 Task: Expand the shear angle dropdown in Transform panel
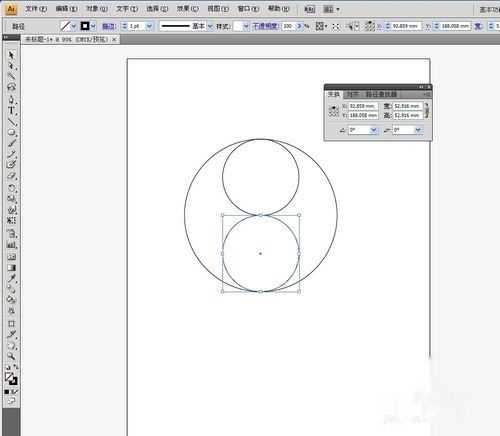coord(418,130)
